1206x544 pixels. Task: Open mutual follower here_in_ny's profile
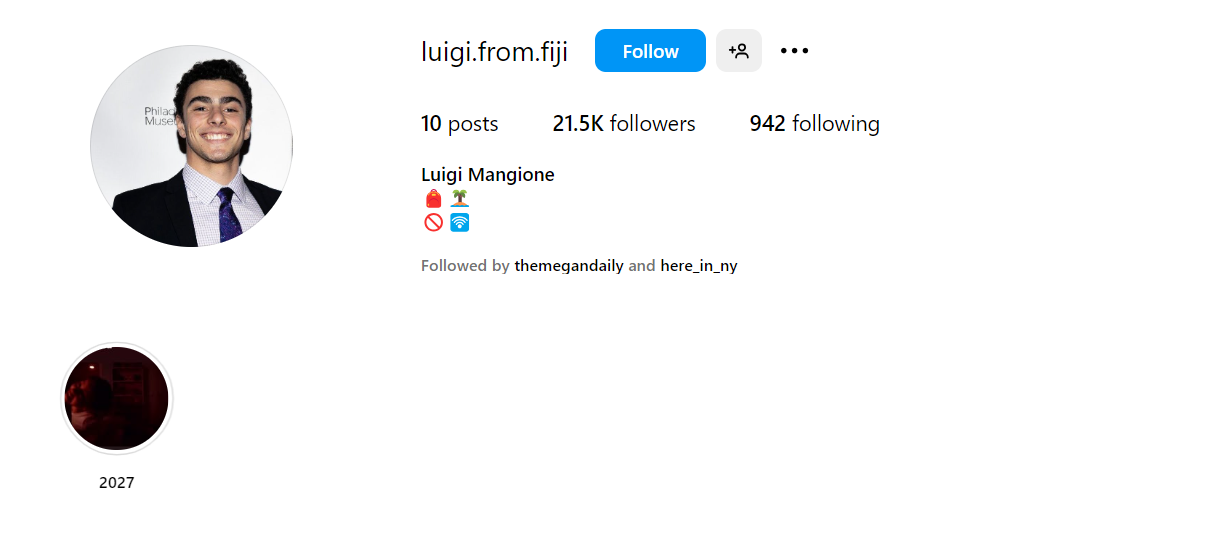tap(699, 266)
